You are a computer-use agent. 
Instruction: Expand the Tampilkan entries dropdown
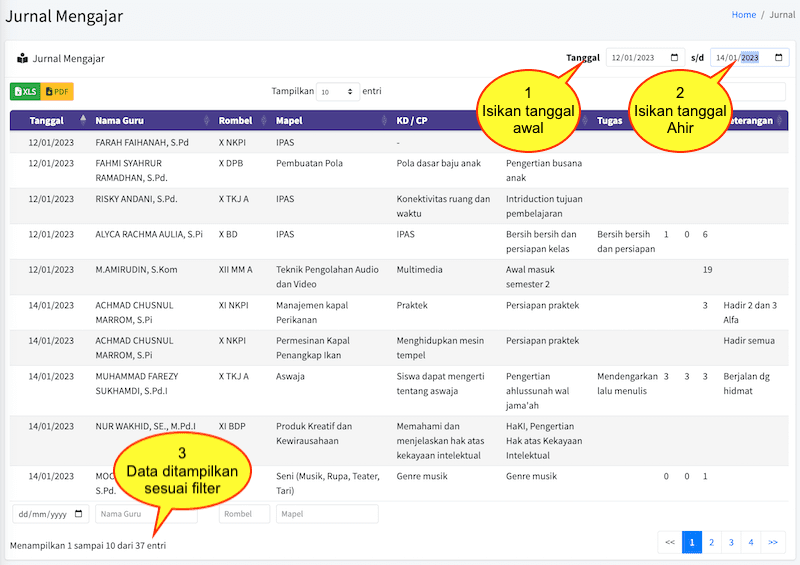pos(338,92)
